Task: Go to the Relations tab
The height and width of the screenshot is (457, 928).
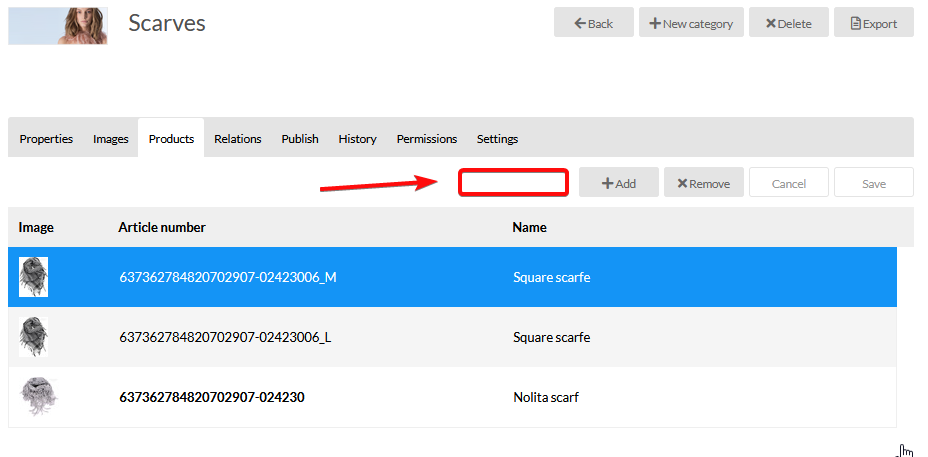Action: click(238, 139)
